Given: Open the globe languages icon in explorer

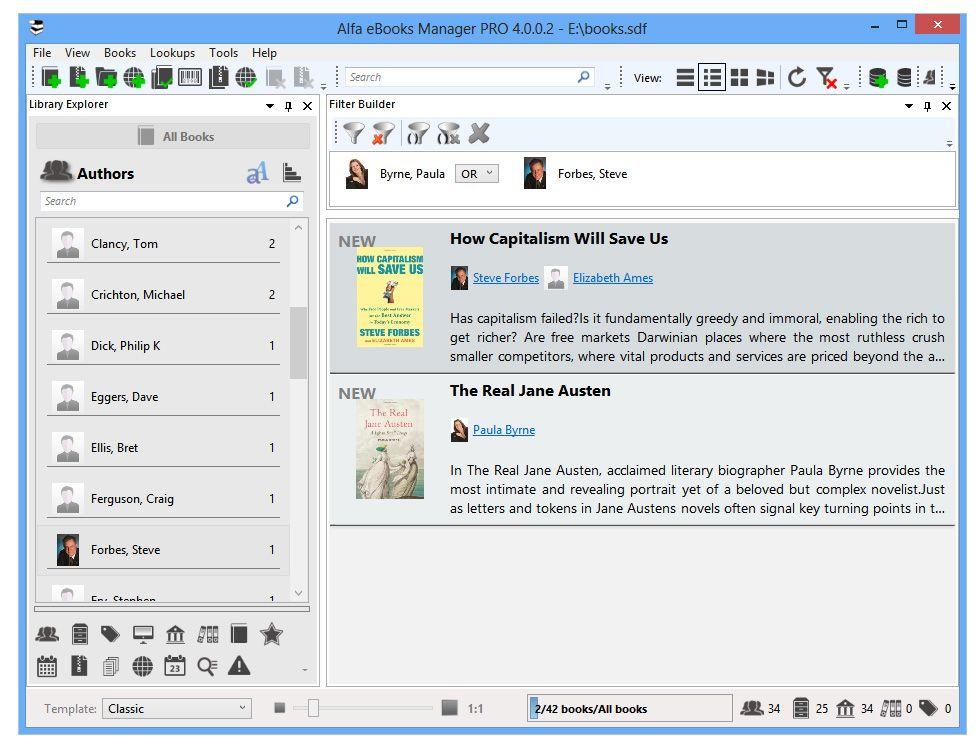Looking at the screenshot, I should [142, 666].
